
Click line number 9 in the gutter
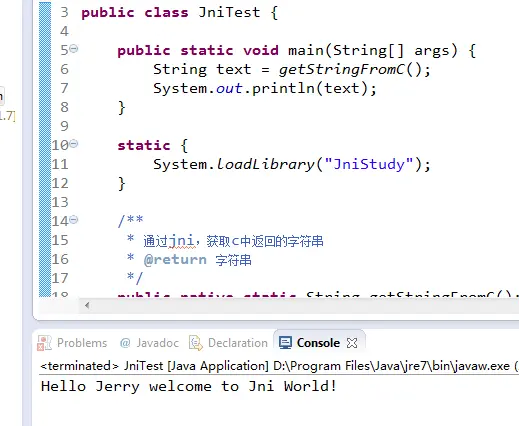[x=64, y=126]
